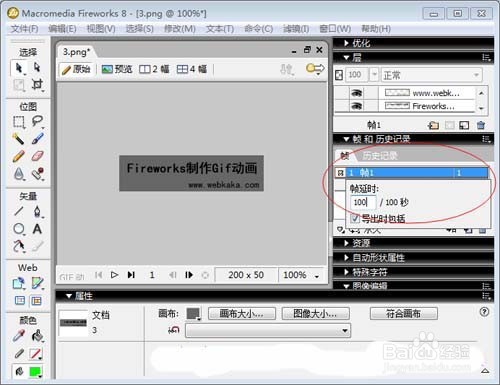Click the frame delay input field
This screenshot has height=385, width=500.
(363, 202)
